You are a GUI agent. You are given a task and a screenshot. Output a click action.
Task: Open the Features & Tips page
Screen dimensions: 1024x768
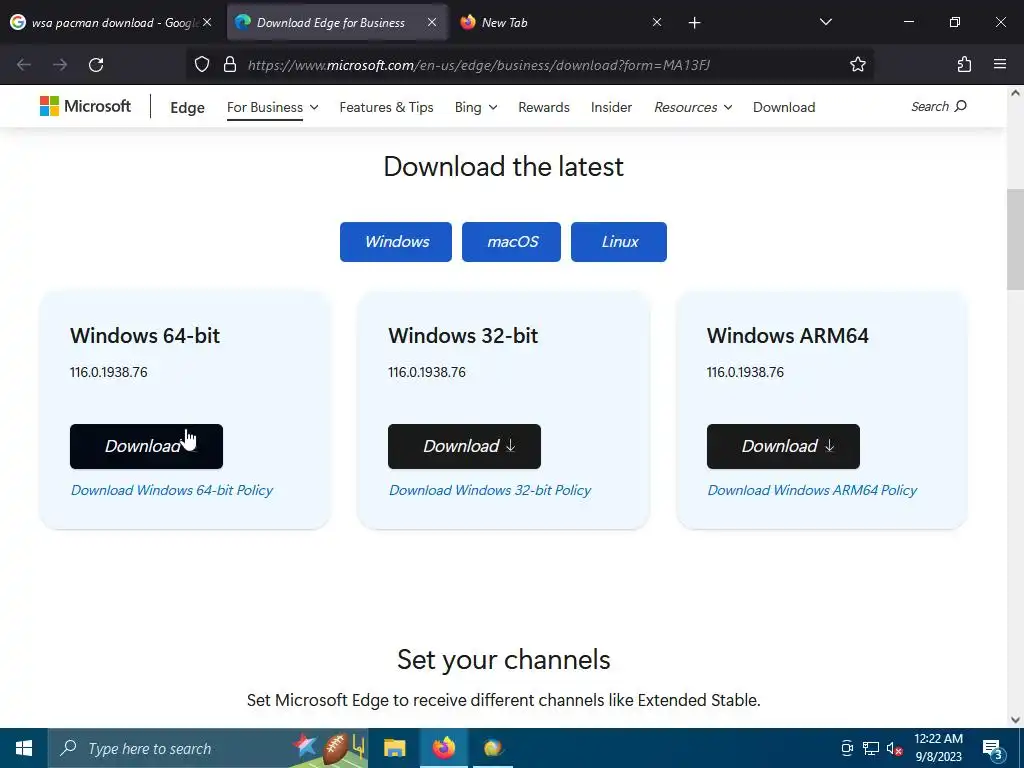386,107
